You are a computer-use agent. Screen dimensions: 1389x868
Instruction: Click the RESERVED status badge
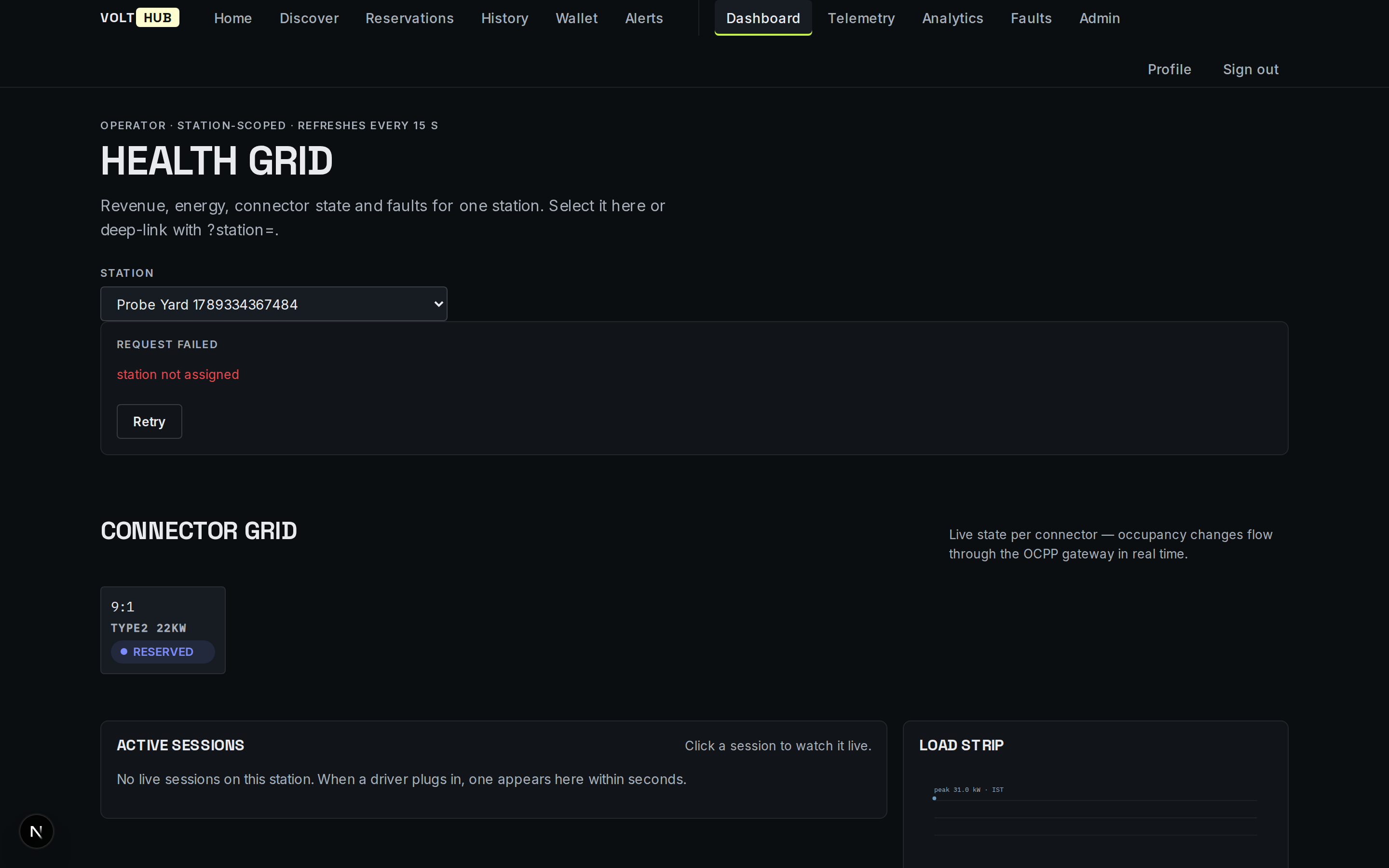tap(163, 651)
